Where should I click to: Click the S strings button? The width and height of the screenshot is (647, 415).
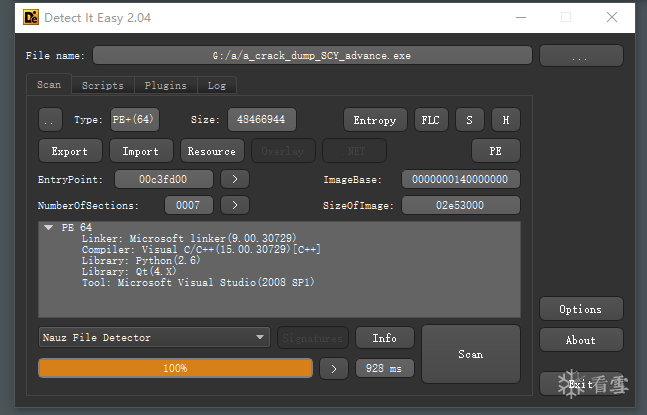click(x=470, y=120)
